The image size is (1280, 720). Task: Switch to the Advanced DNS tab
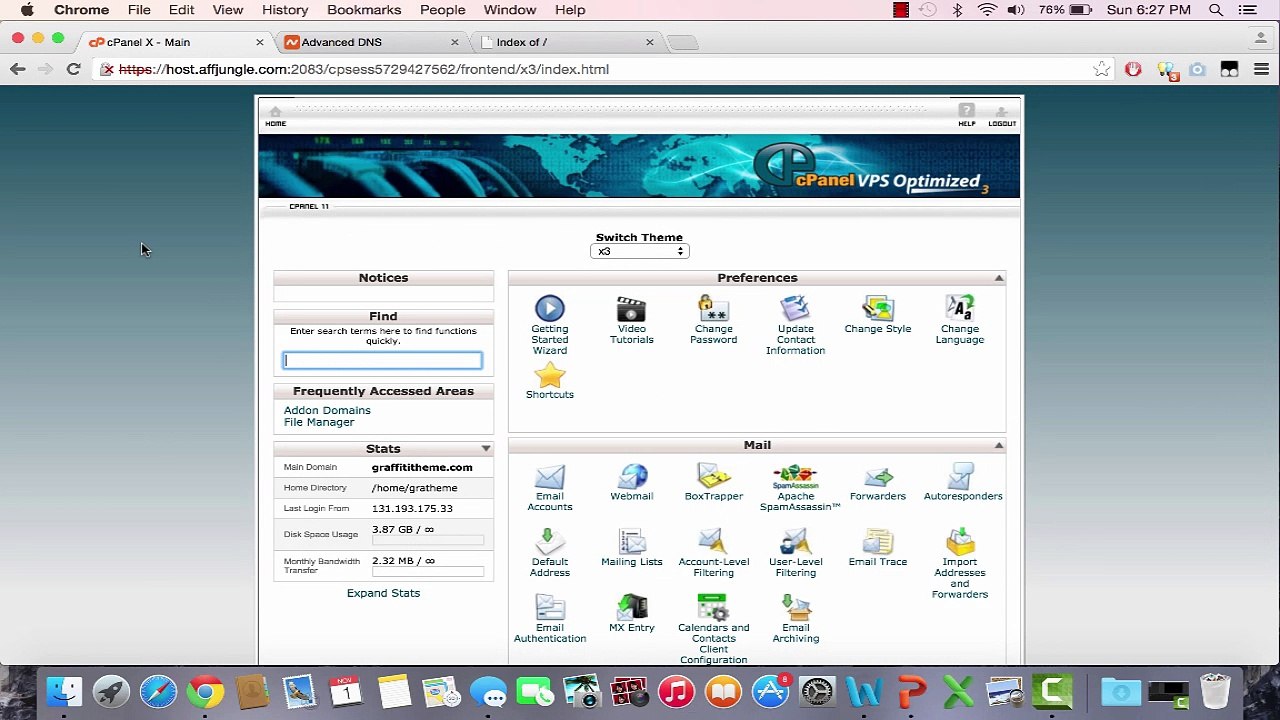tap(370, 42)
